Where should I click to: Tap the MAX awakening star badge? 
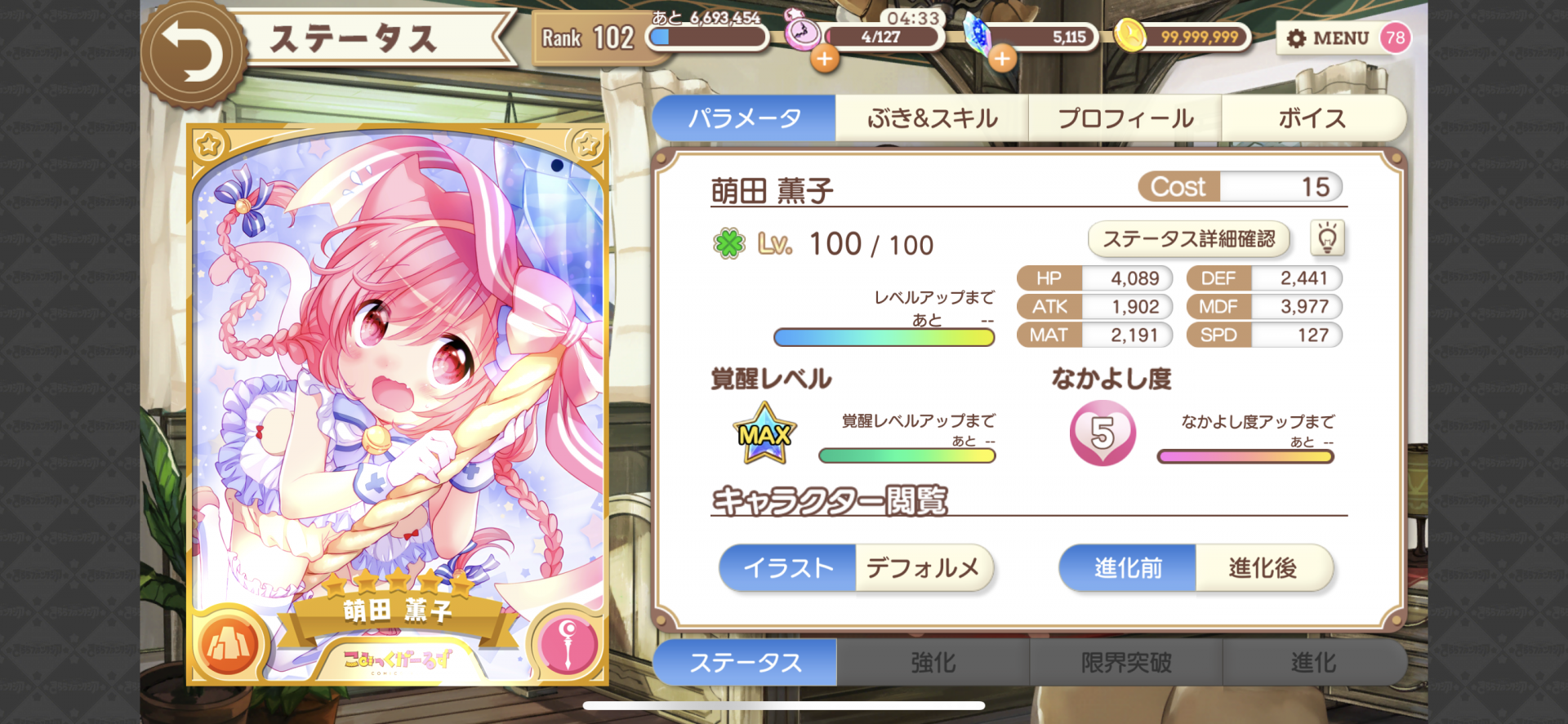(764, 433)
